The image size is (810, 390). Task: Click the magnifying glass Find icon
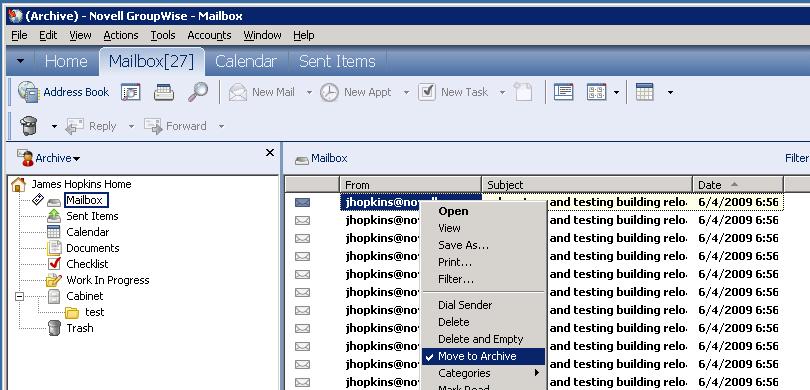(198, 92)
